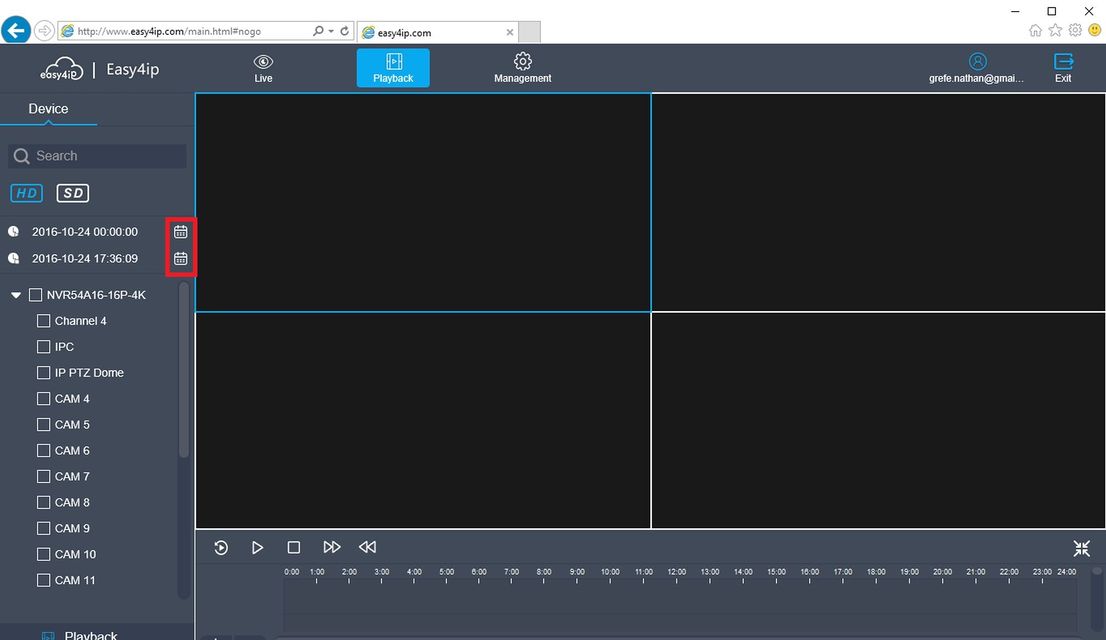Open the grefe.nathan account profile
This screenshot has height=640, width=1106.
pyautogui.click(x=976, y=68)
